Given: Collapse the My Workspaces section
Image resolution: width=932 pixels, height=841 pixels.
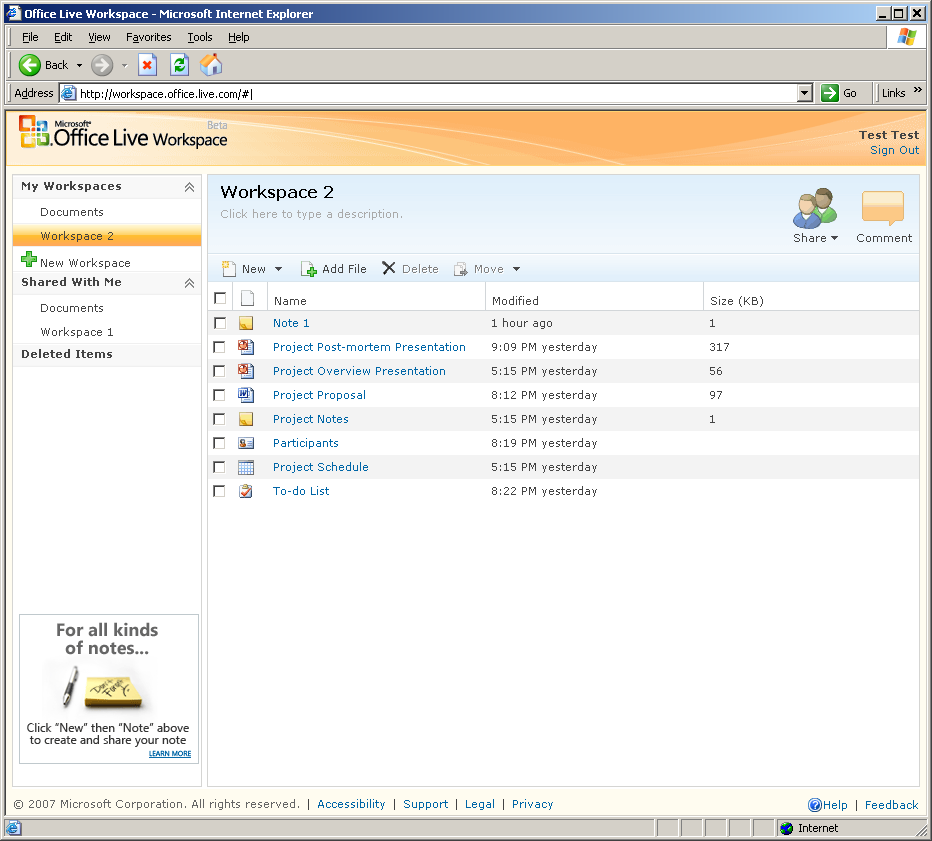Looking at the screenshot, I should click(x=189, y=187).
